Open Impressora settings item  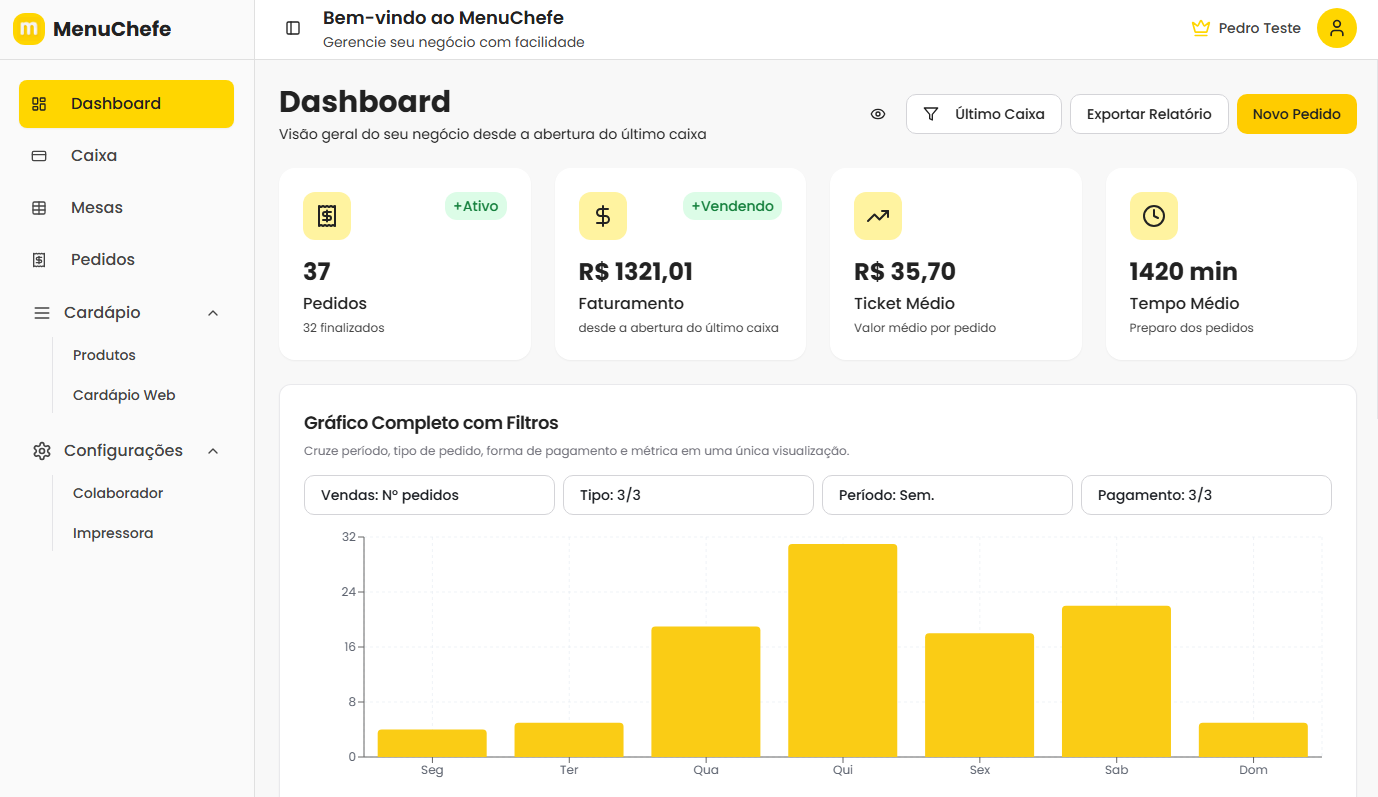pos(113,533)
